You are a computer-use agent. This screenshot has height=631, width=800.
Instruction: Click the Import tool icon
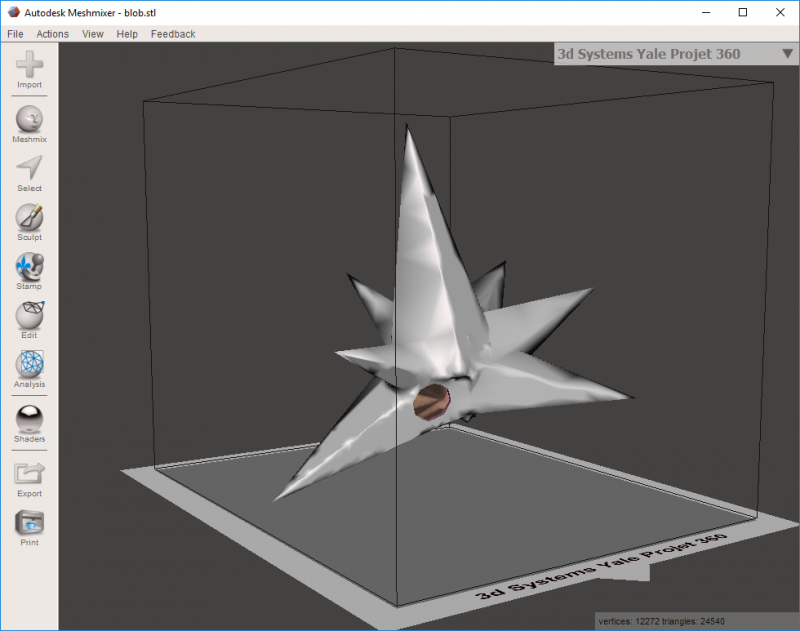(29, 69)
